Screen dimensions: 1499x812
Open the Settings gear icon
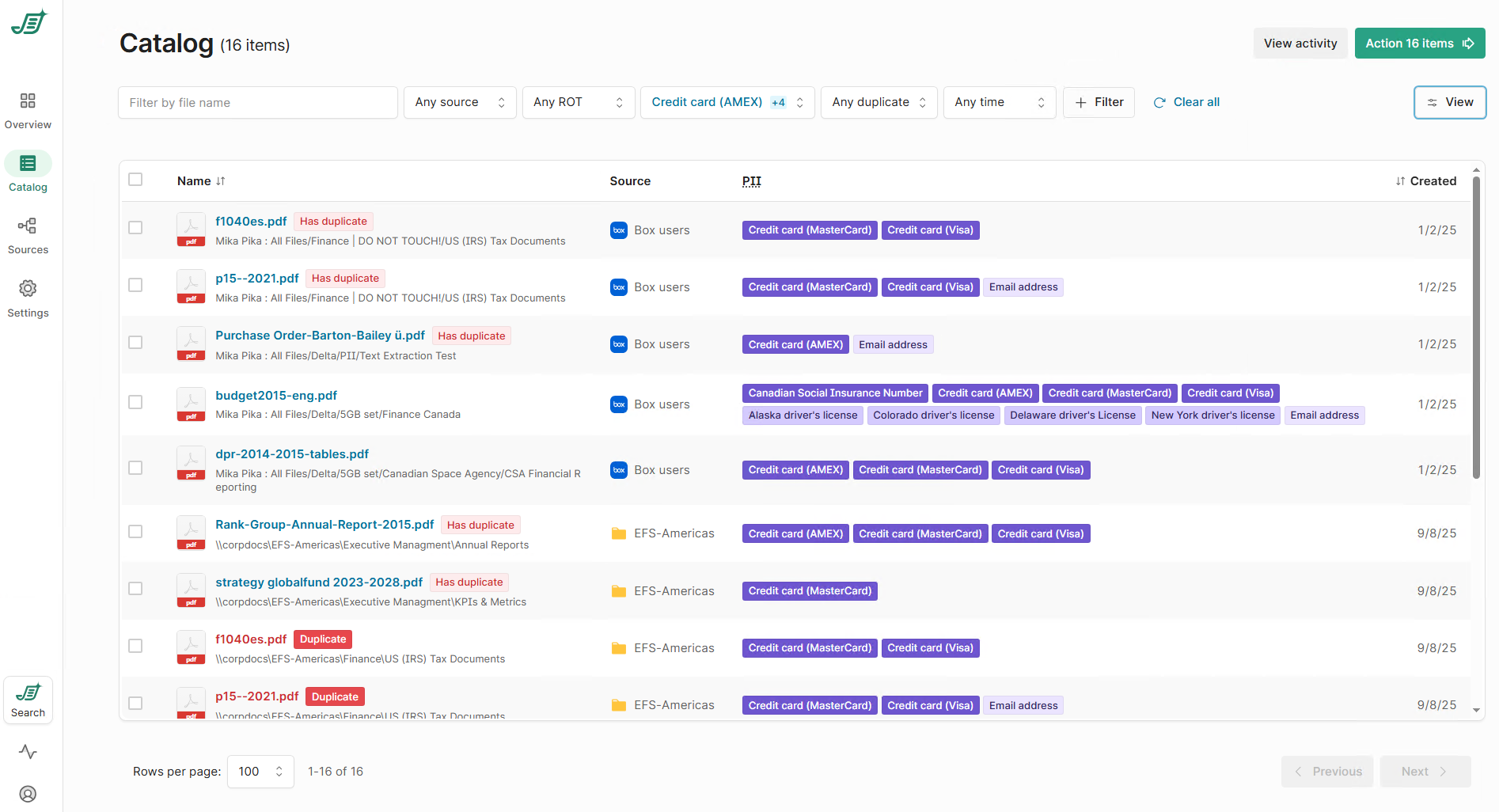[28, 289]
